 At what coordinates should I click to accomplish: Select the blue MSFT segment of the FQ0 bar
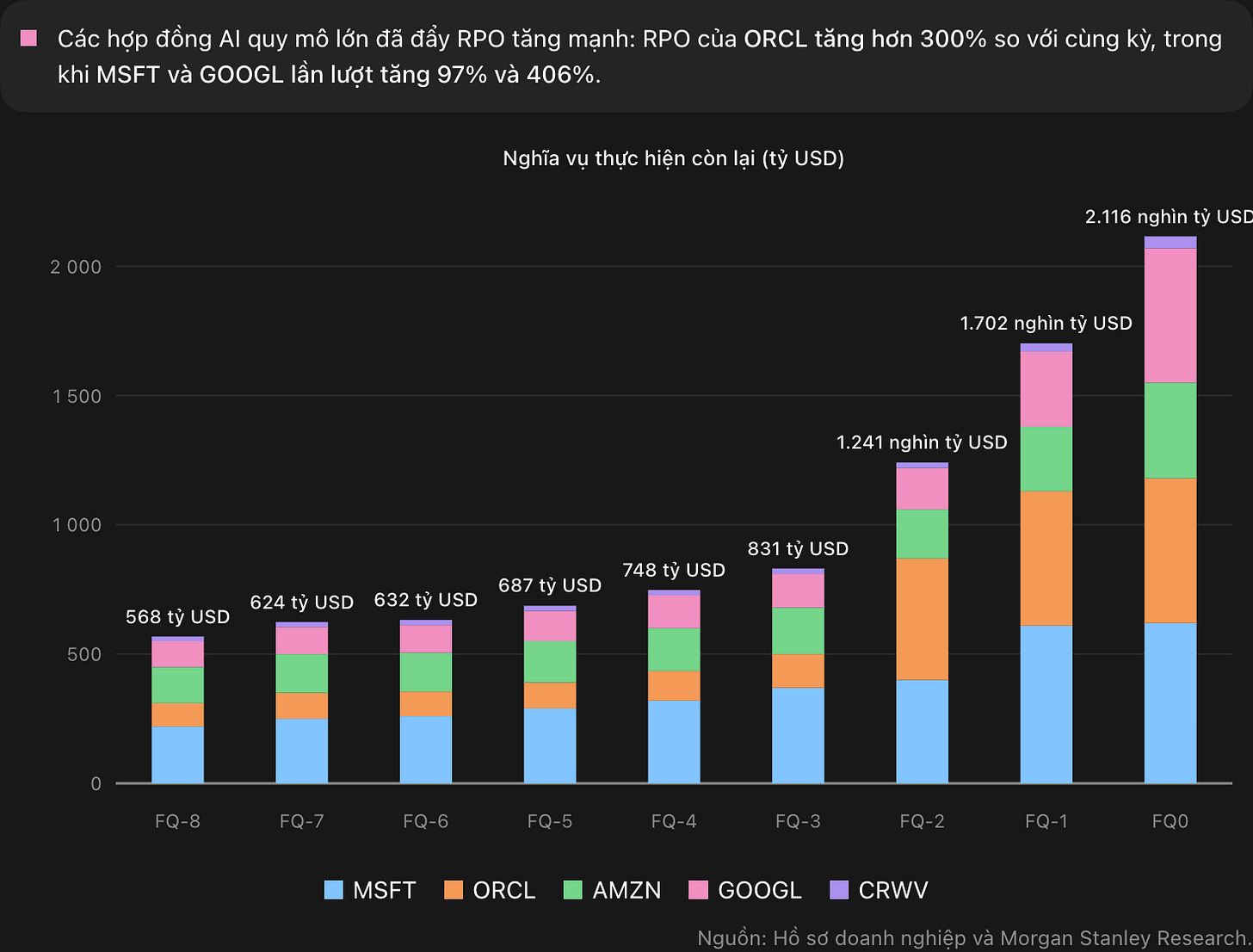point(1170,702)
